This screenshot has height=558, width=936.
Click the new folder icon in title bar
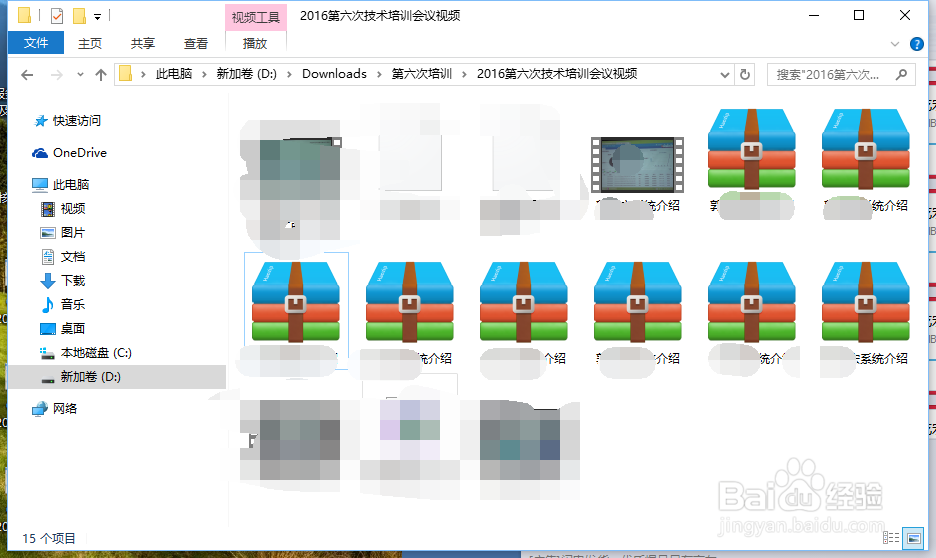click(x=79, y=16)
